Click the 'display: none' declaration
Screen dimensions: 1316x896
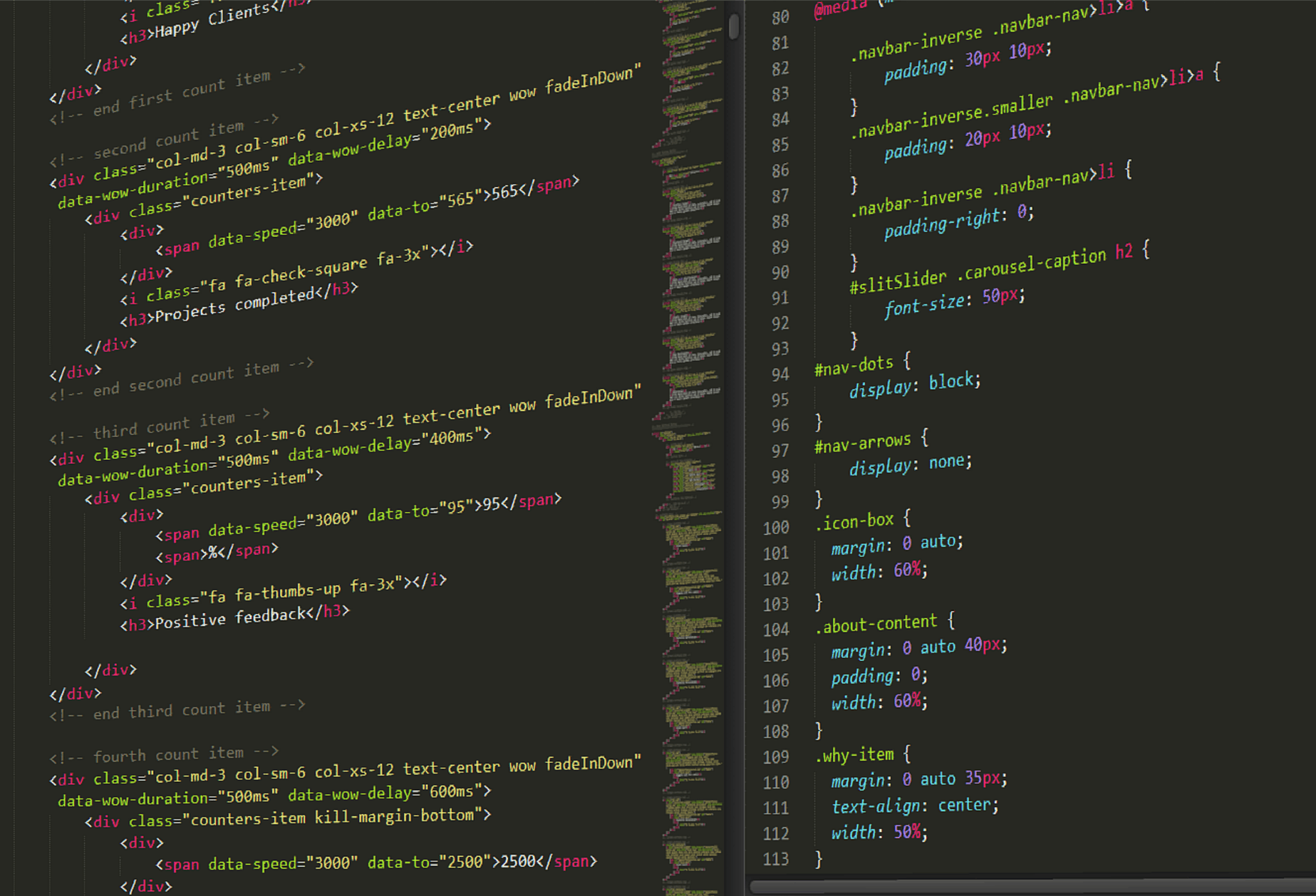pos(911,464)
